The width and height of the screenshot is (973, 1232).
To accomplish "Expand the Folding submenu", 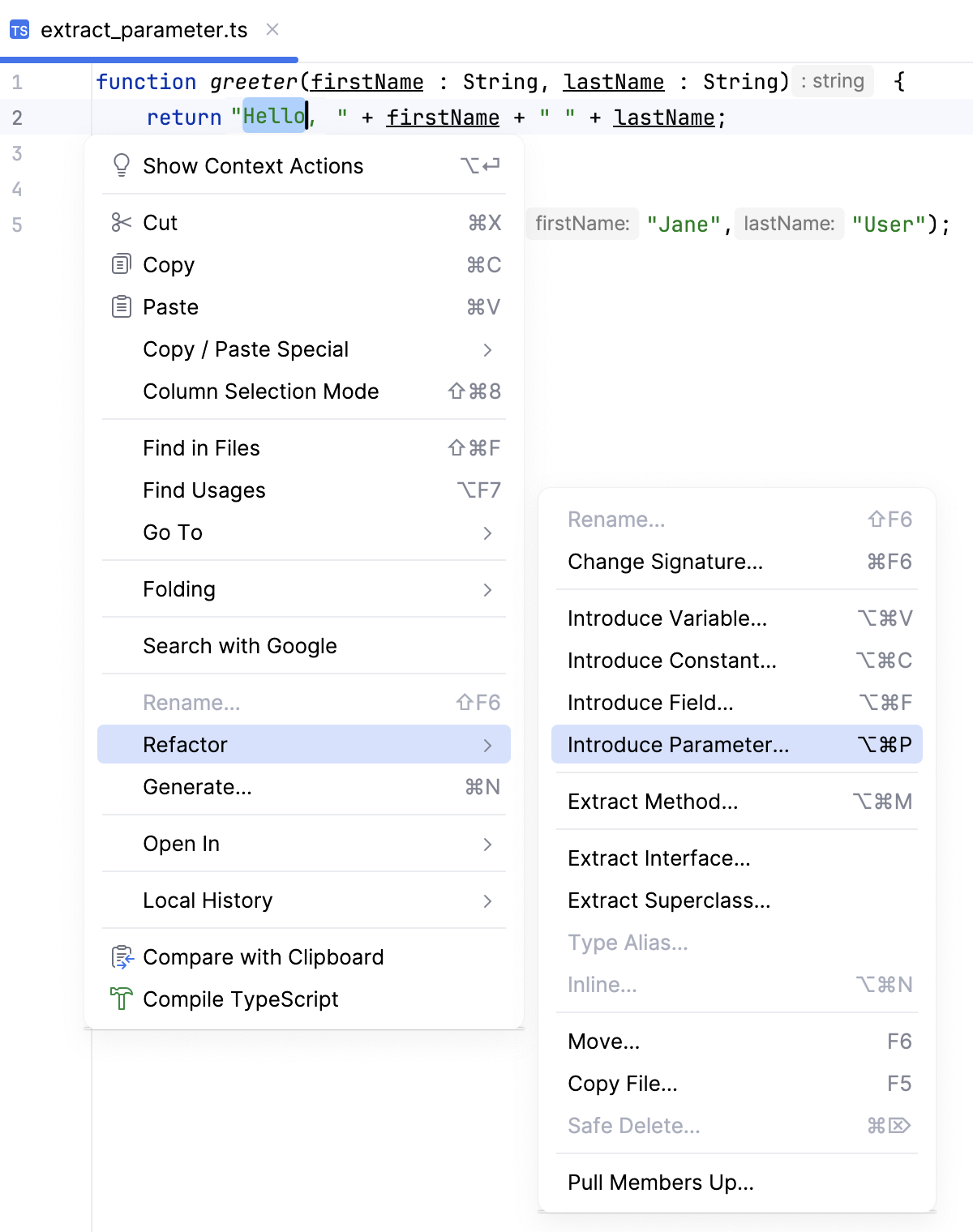I will click(487, 589).
